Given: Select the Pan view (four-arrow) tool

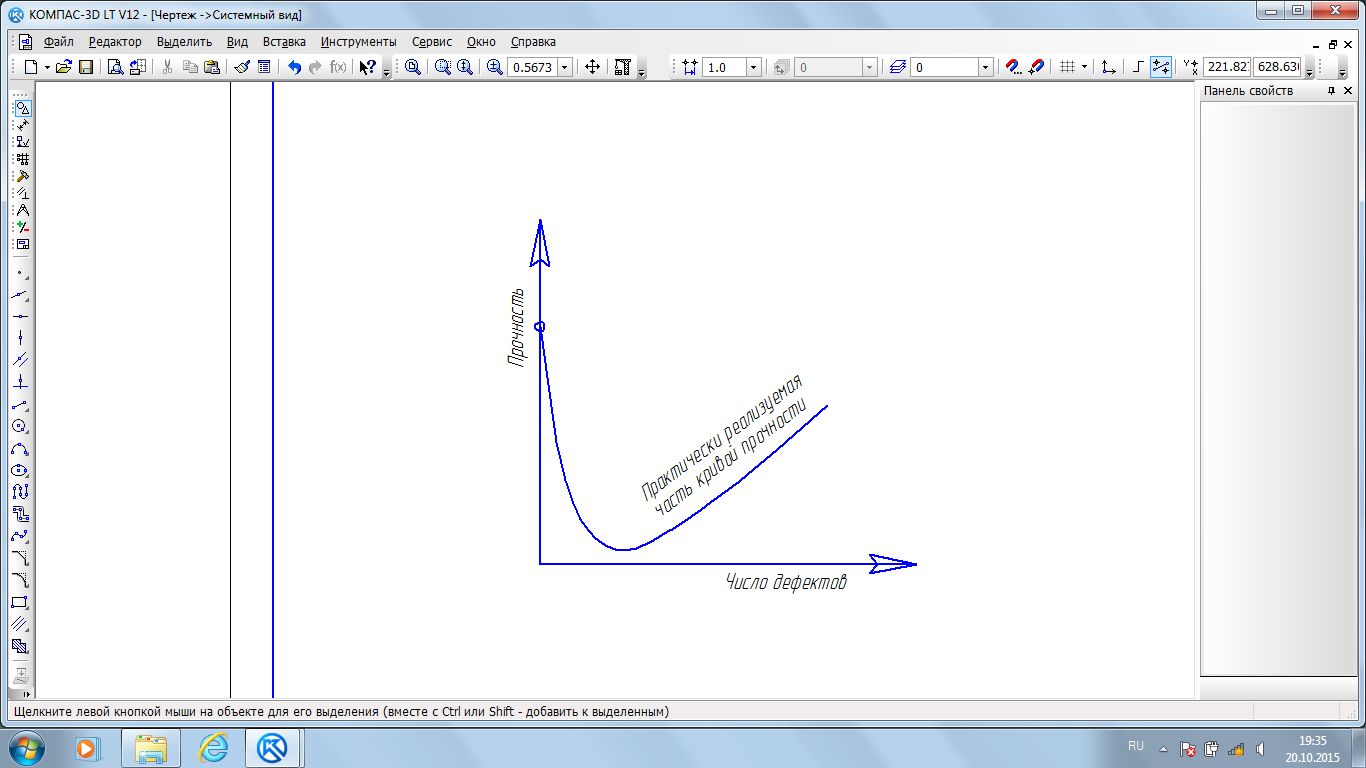Looking at the screenshot, I should 592,67.
